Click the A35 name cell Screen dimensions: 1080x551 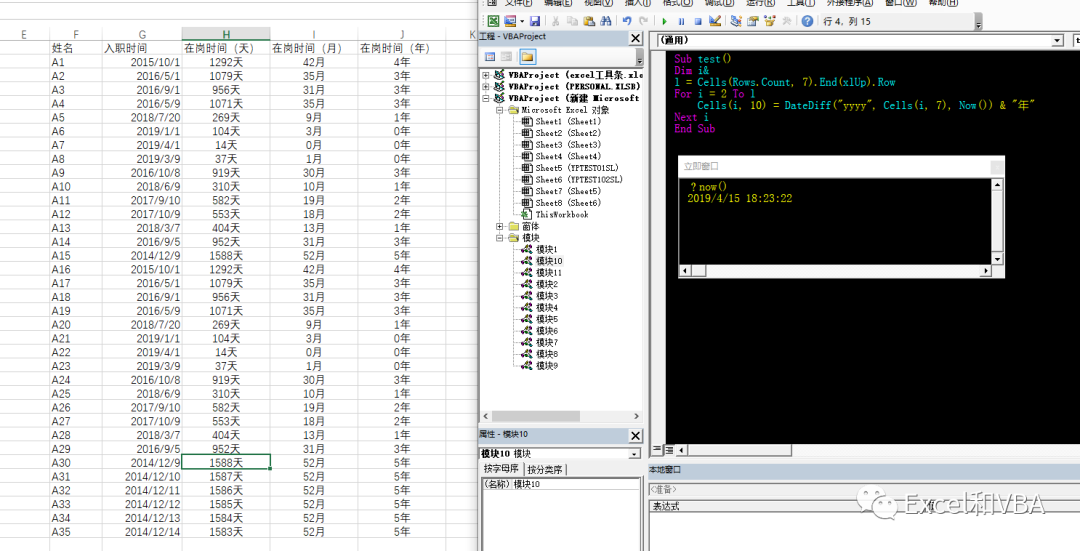click(76, 532)
